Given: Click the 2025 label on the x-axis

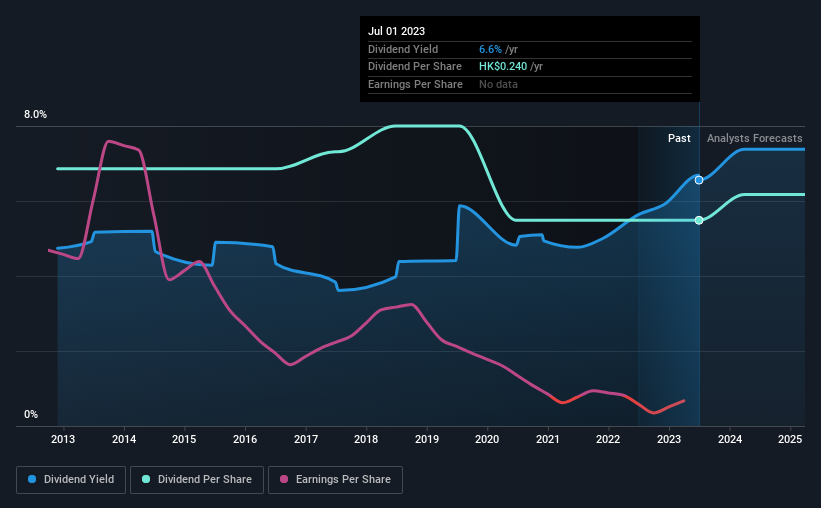Looking at the screenshot, I should pyautogui.click(x=790, y=439).
